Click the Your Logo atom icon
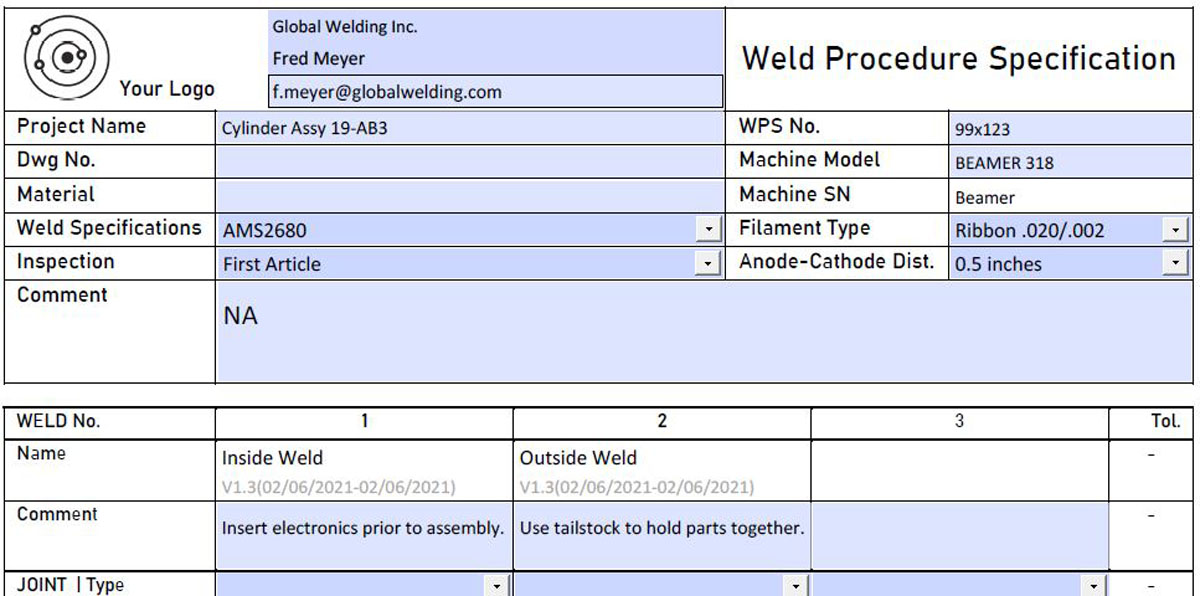 [x=66, y=57]
